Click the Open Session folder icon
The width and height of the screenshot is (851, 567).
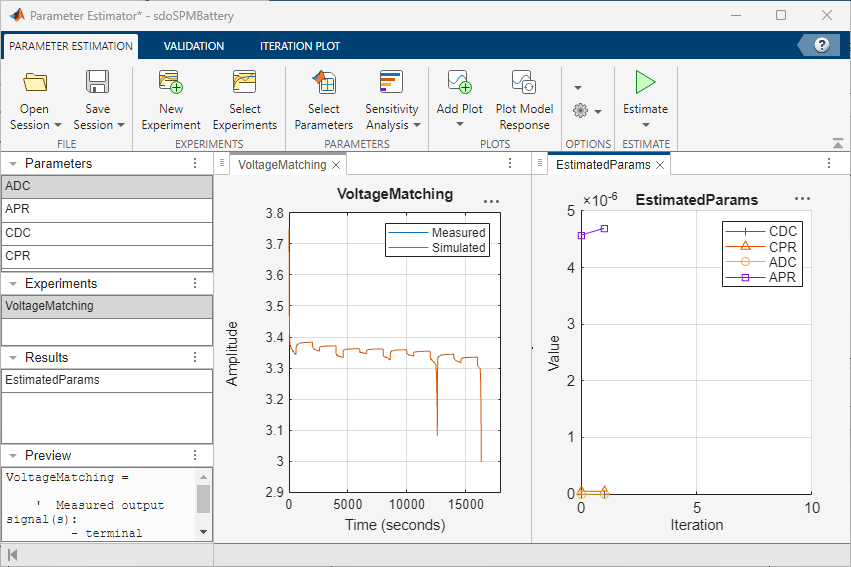point(36,83)
